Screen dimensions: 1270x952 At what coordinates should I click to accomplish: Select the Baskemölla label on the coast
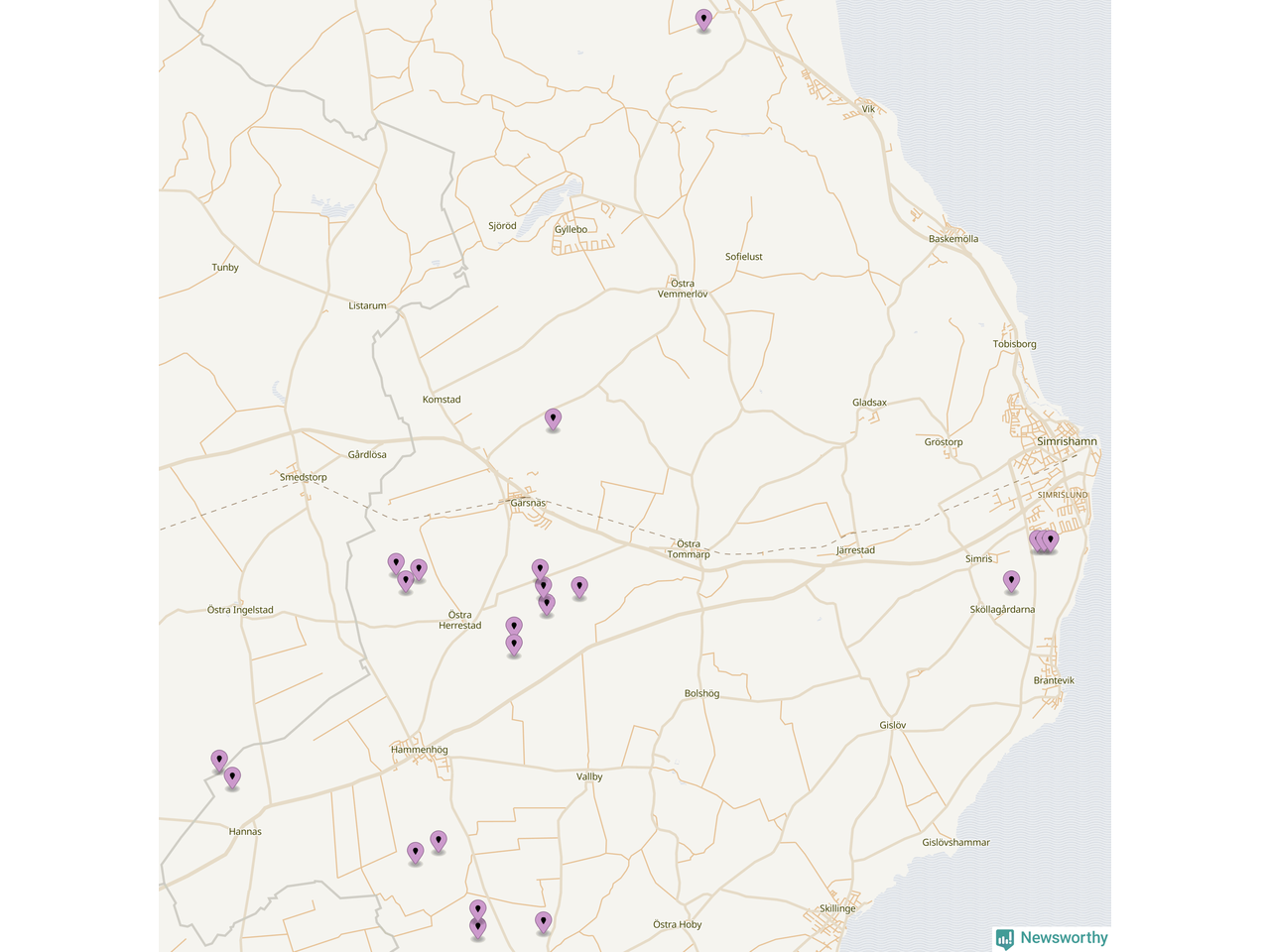point(952,239)
